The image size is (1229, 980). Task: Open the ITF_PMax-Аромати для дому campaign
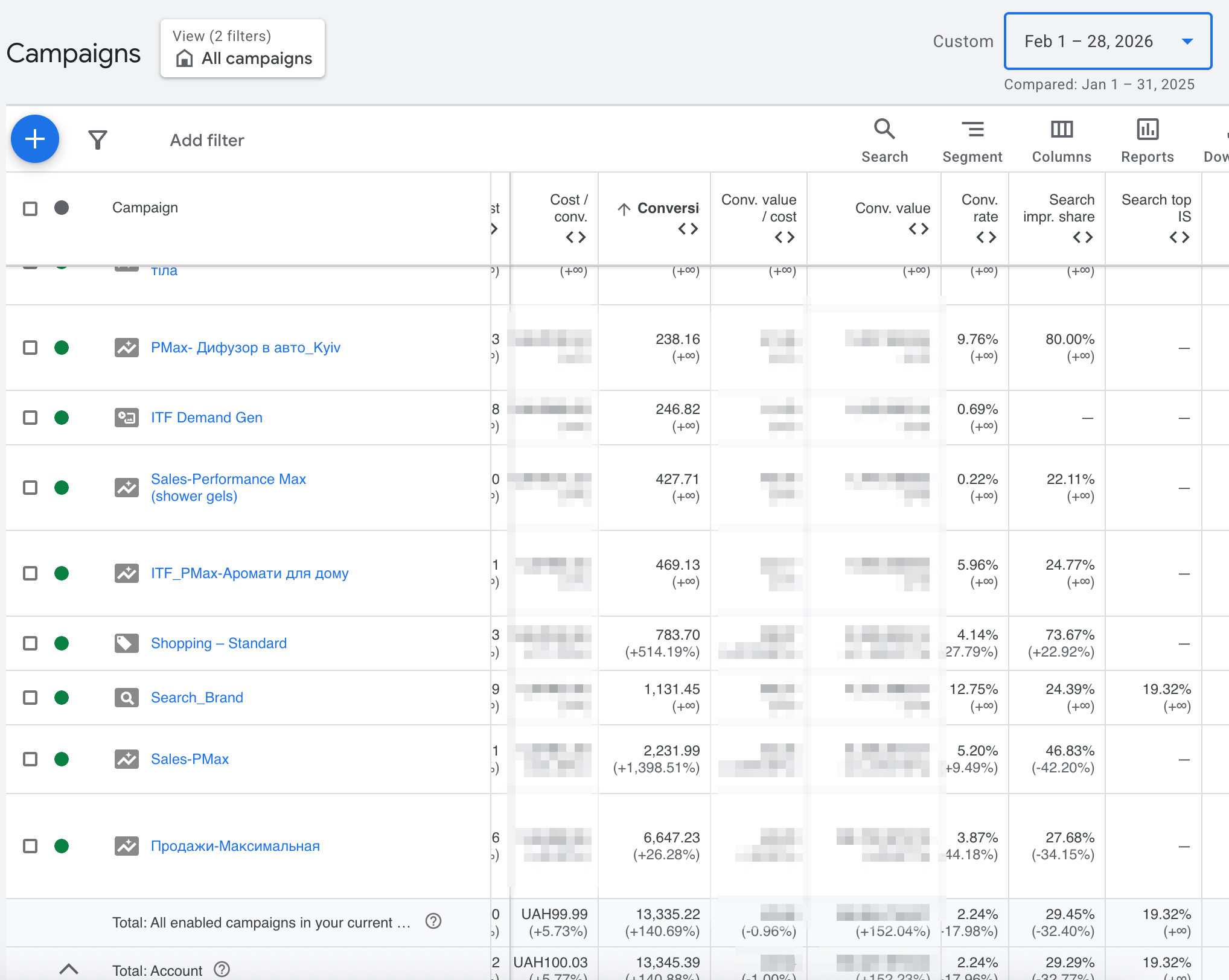coord(250,573)
